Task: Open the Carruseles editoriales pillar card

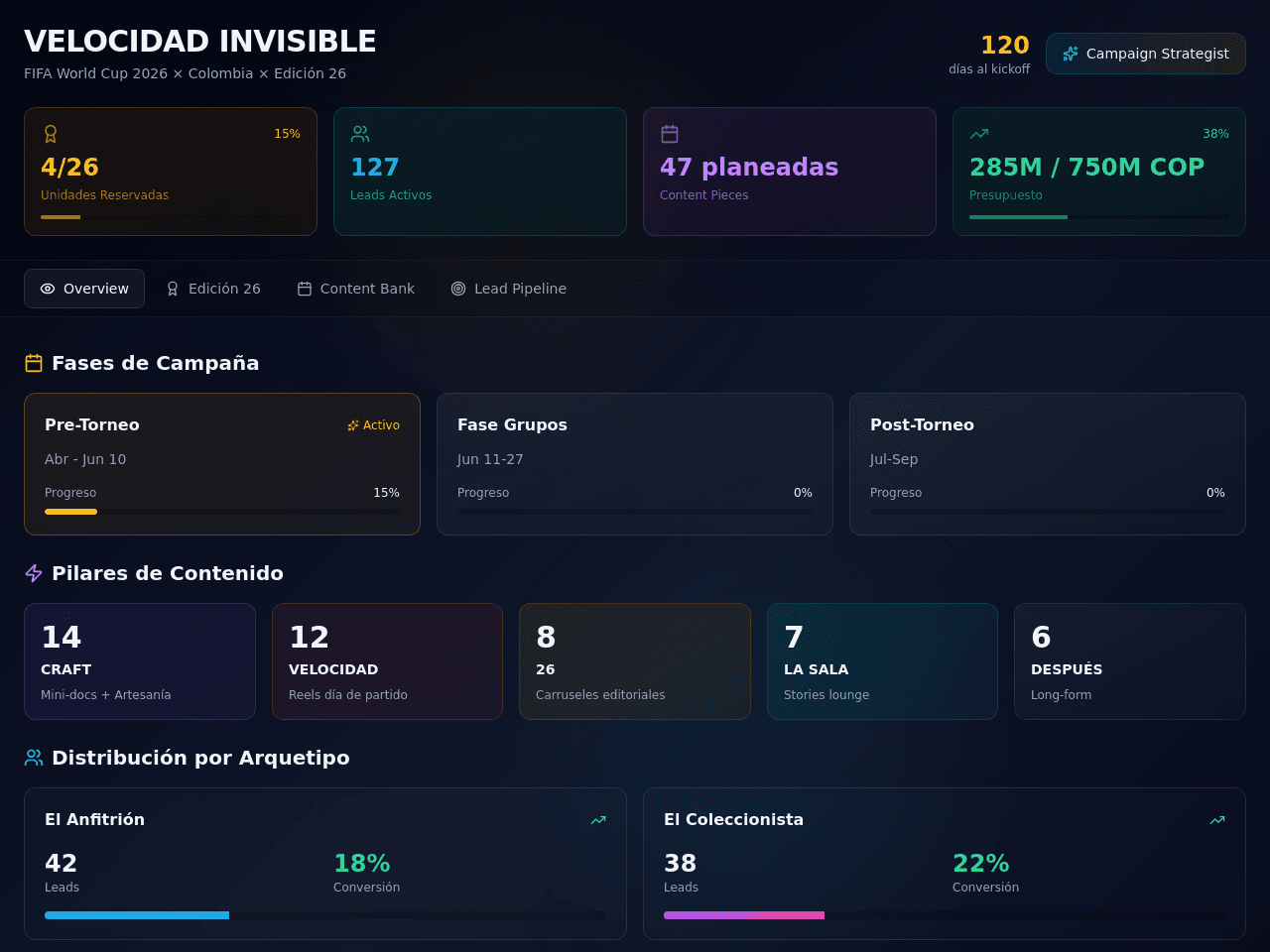Action: [x=635, y=661]
